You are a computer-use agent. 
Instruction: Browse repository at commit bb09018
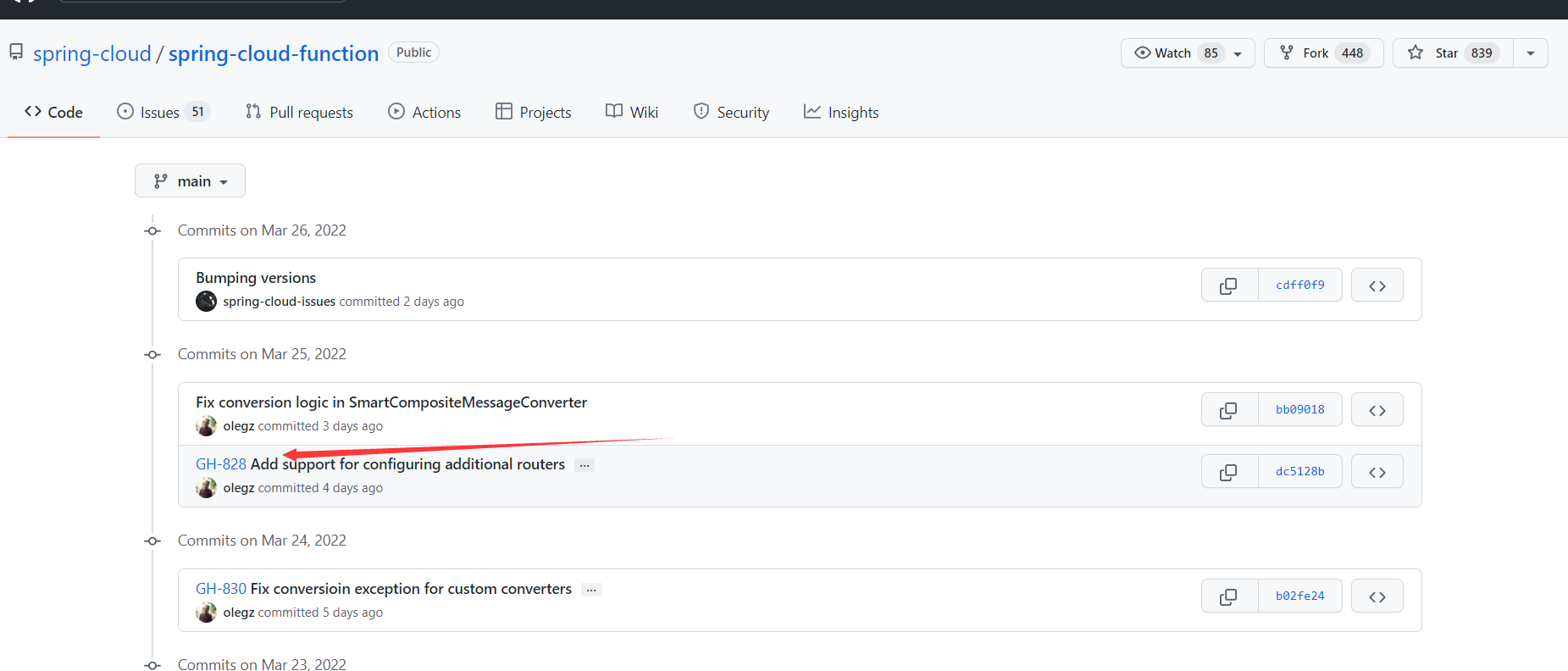coord(1377,410)
